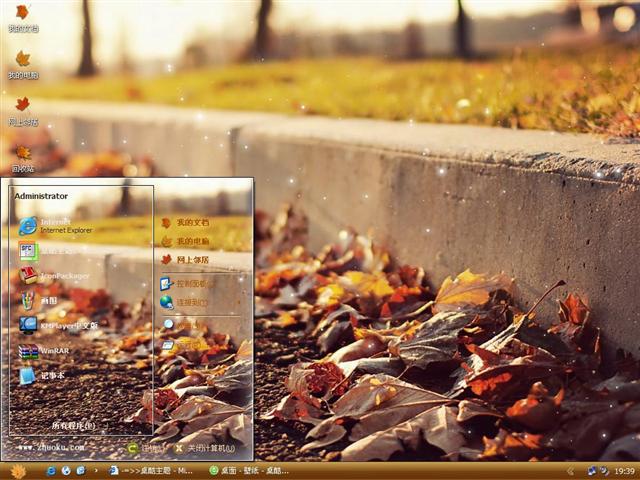Open 画图 paint program in start menu
The width and height of the screenshot is (640, 480).
click(39, 301)
